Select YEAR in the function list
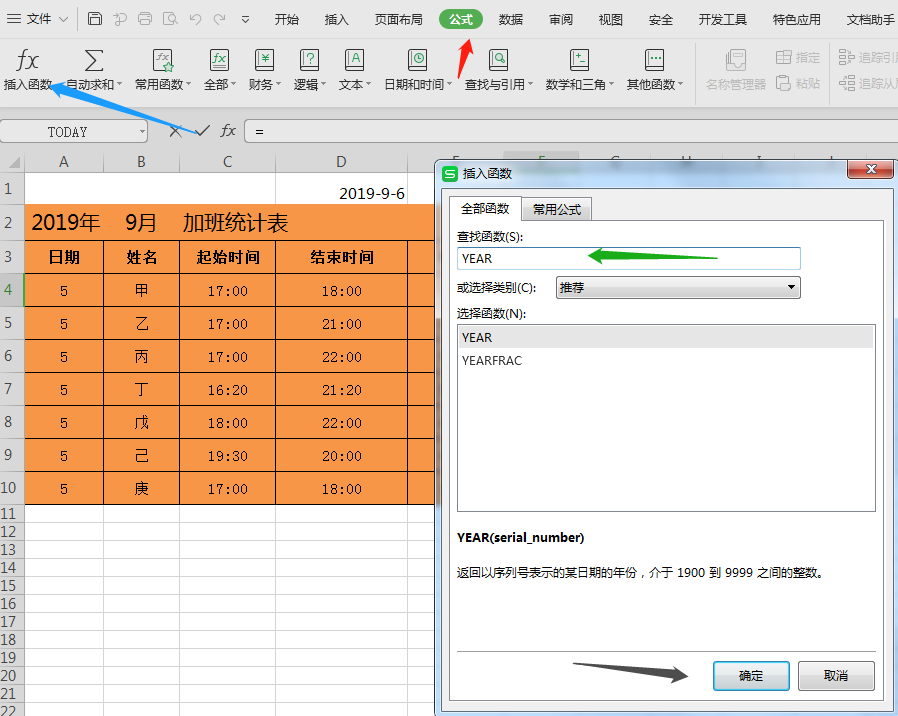 click(666, 337)
